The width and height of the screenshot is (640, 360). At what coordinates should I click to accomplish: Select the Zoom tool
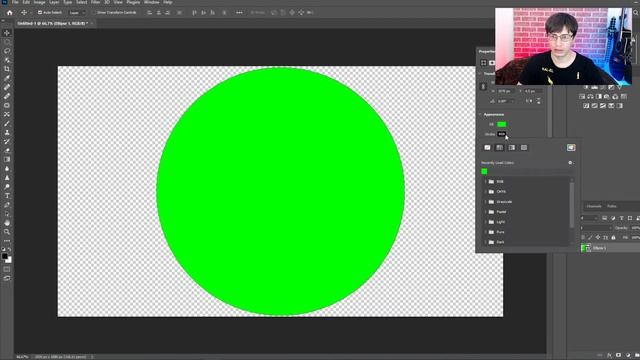point(7,232)
